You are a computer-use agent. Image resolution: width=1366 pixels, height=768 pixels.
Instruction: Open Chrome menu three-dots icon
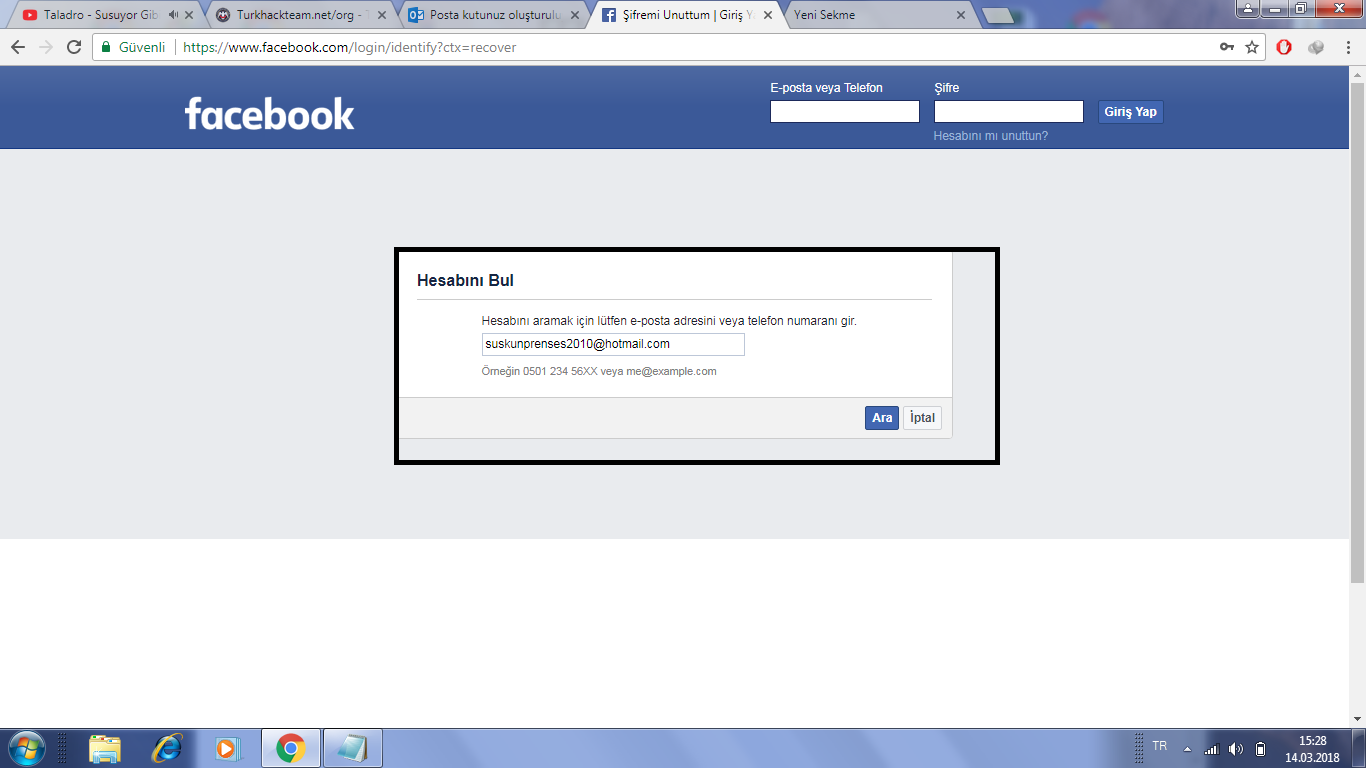pos(1346,47)
